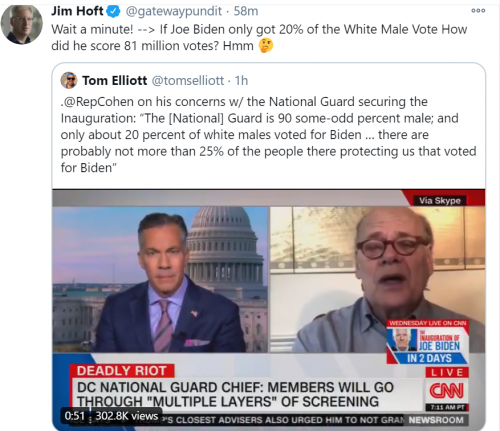Open the @tomselliott handle

188,81
